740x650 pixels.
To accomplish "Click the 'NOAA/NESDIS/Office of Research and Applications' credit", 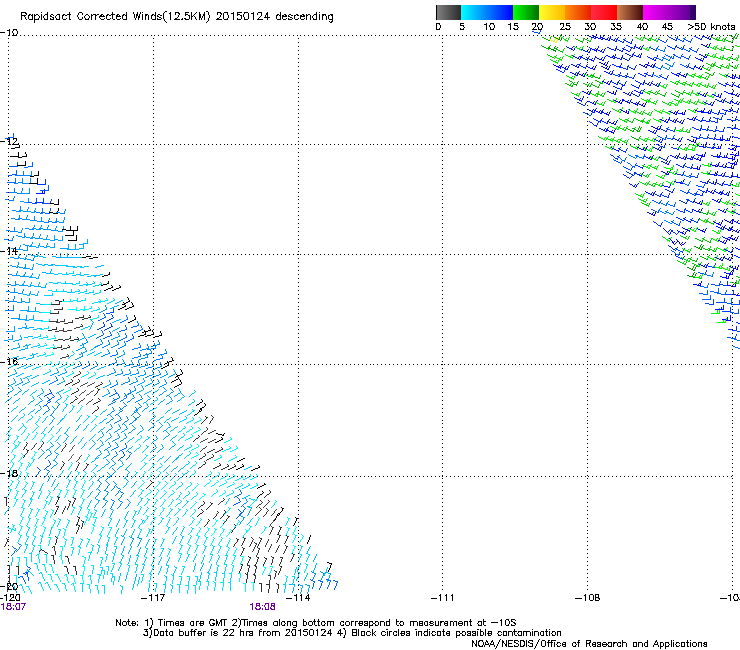I will (589, 644).
